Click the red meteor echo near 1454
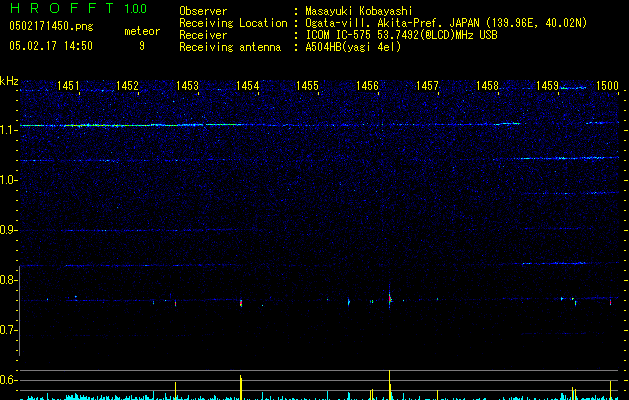 (241, 303)
